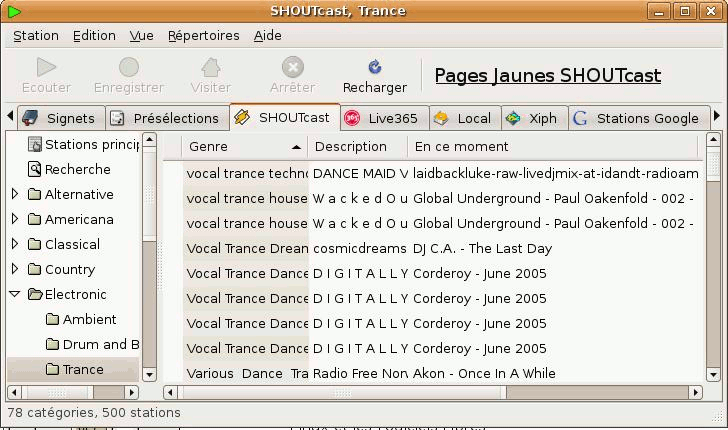Expand the Classical category
Image resolution: width=728 pixels, height=430 pixels.
point(14,244)
